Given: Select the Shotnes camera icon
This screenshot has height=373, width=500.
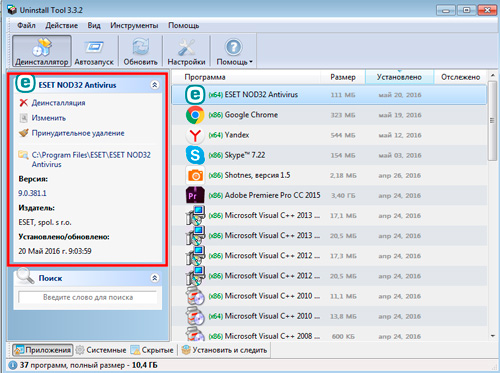Looking at the screenshot, I should [195, 175].
